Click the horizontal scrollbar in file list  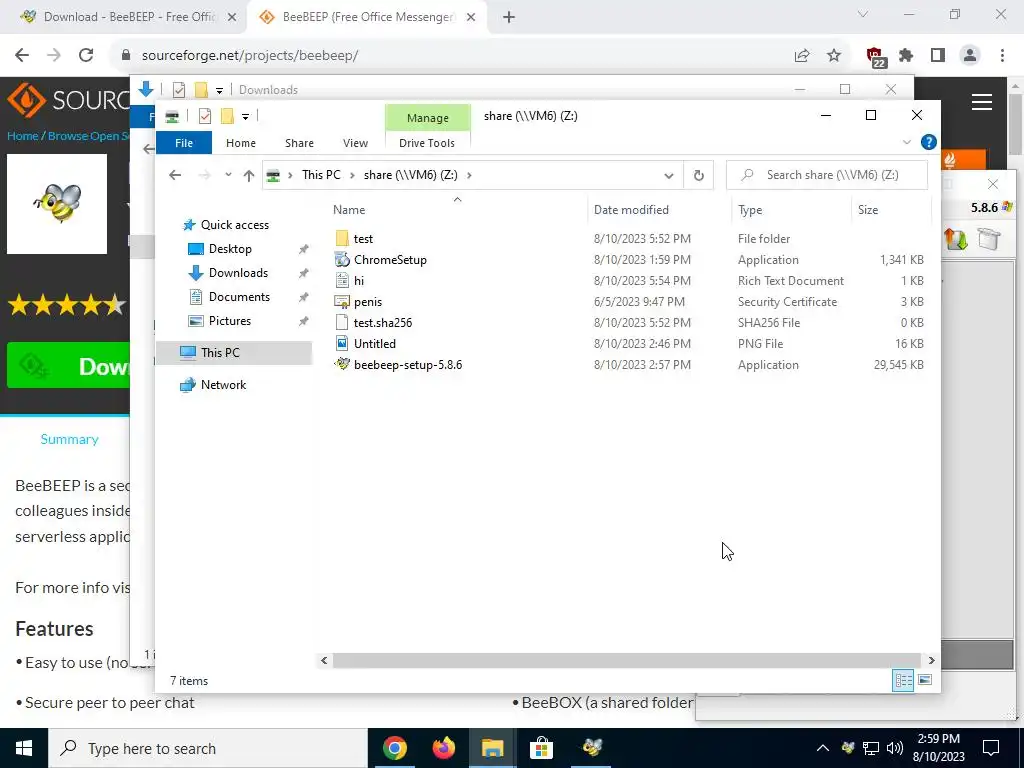coord(627,660)
